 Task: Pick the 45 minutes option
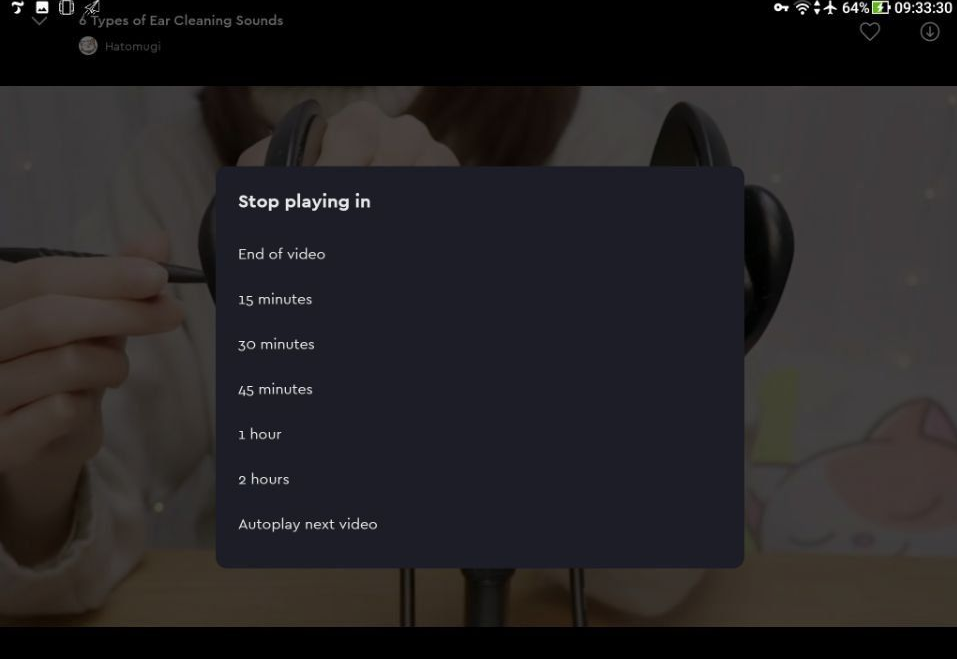pyautogui.click(x=275, y=389)
